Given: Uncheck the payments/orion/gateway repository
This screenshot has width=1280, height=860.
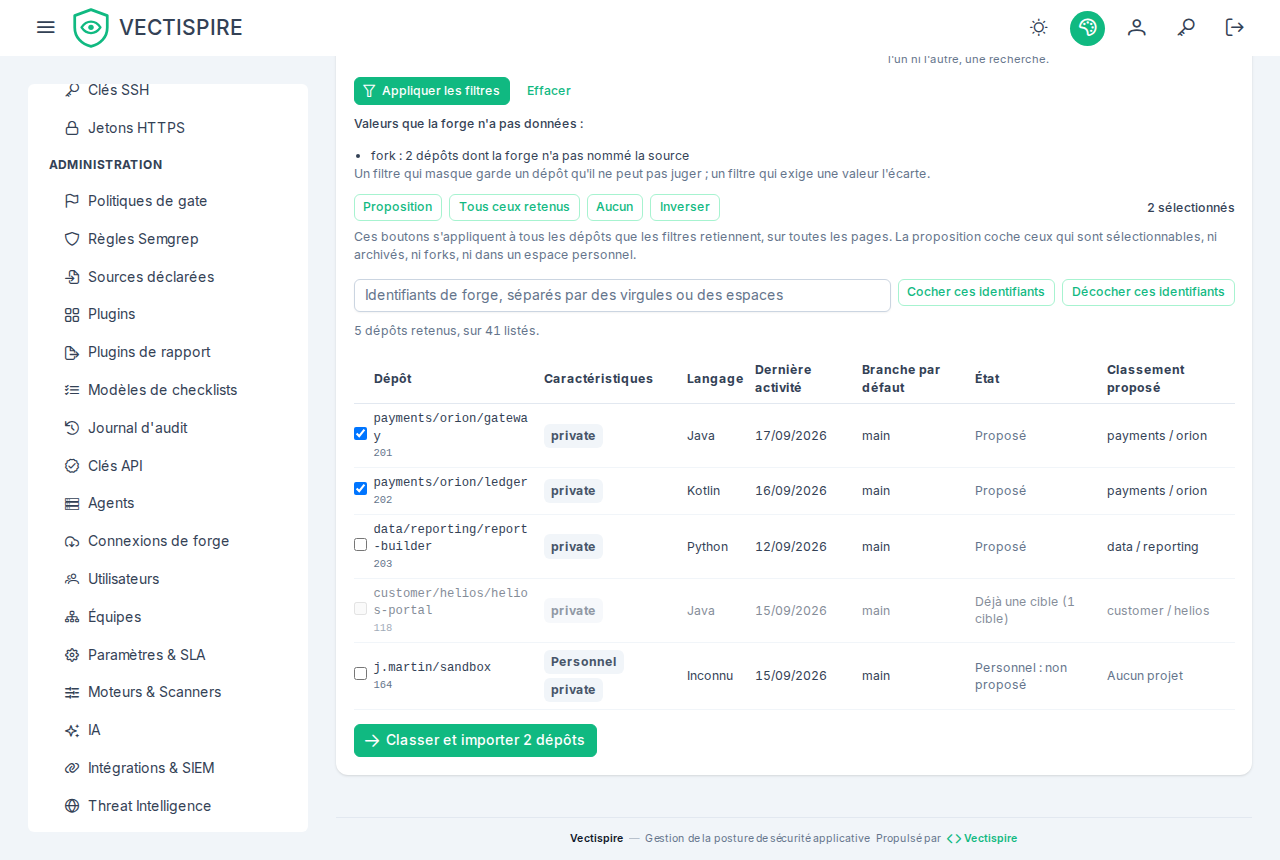Looking at the screenshot, I should coord(361,434).
